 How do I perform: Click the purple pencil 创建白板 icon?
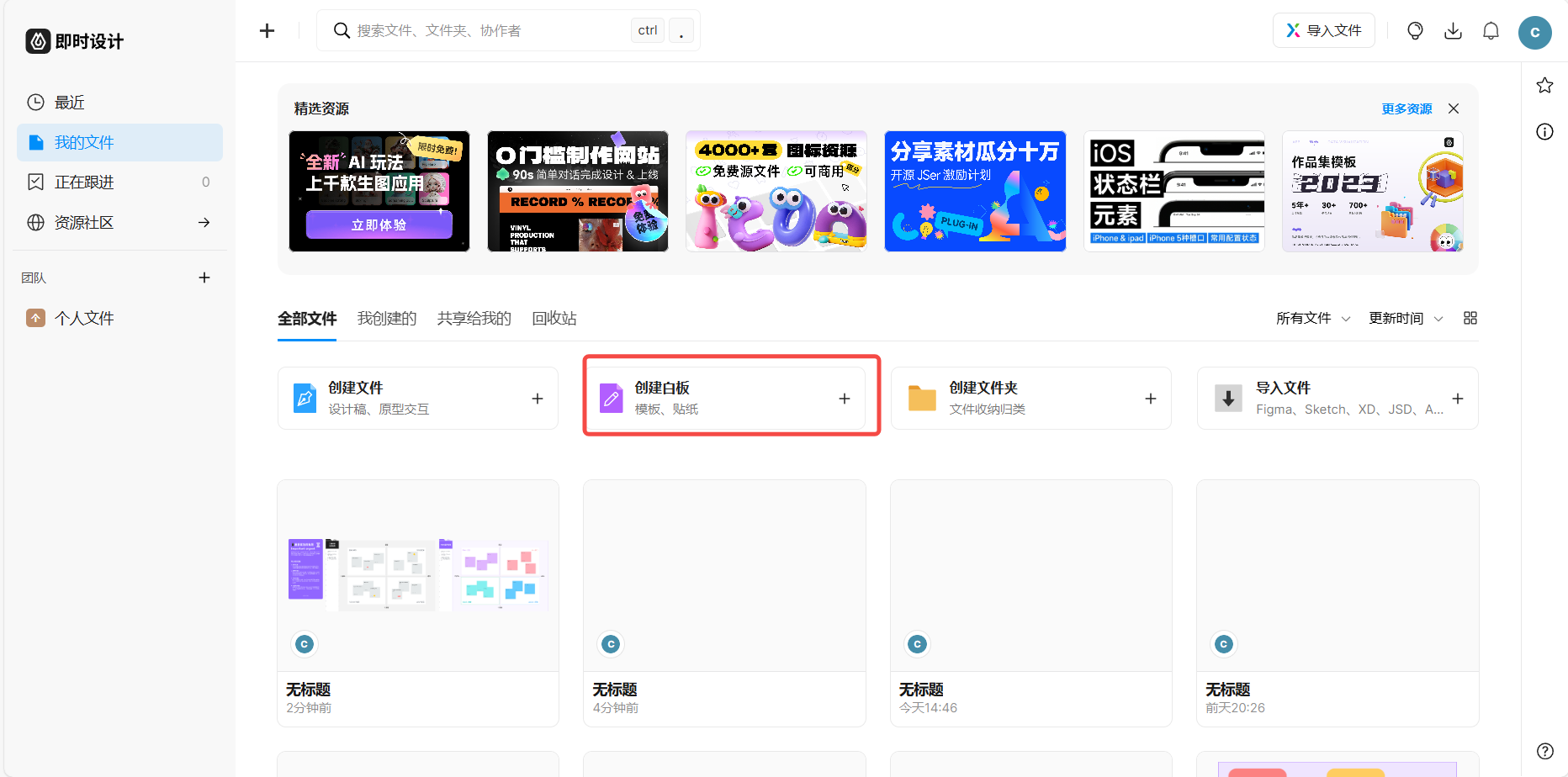611,398
